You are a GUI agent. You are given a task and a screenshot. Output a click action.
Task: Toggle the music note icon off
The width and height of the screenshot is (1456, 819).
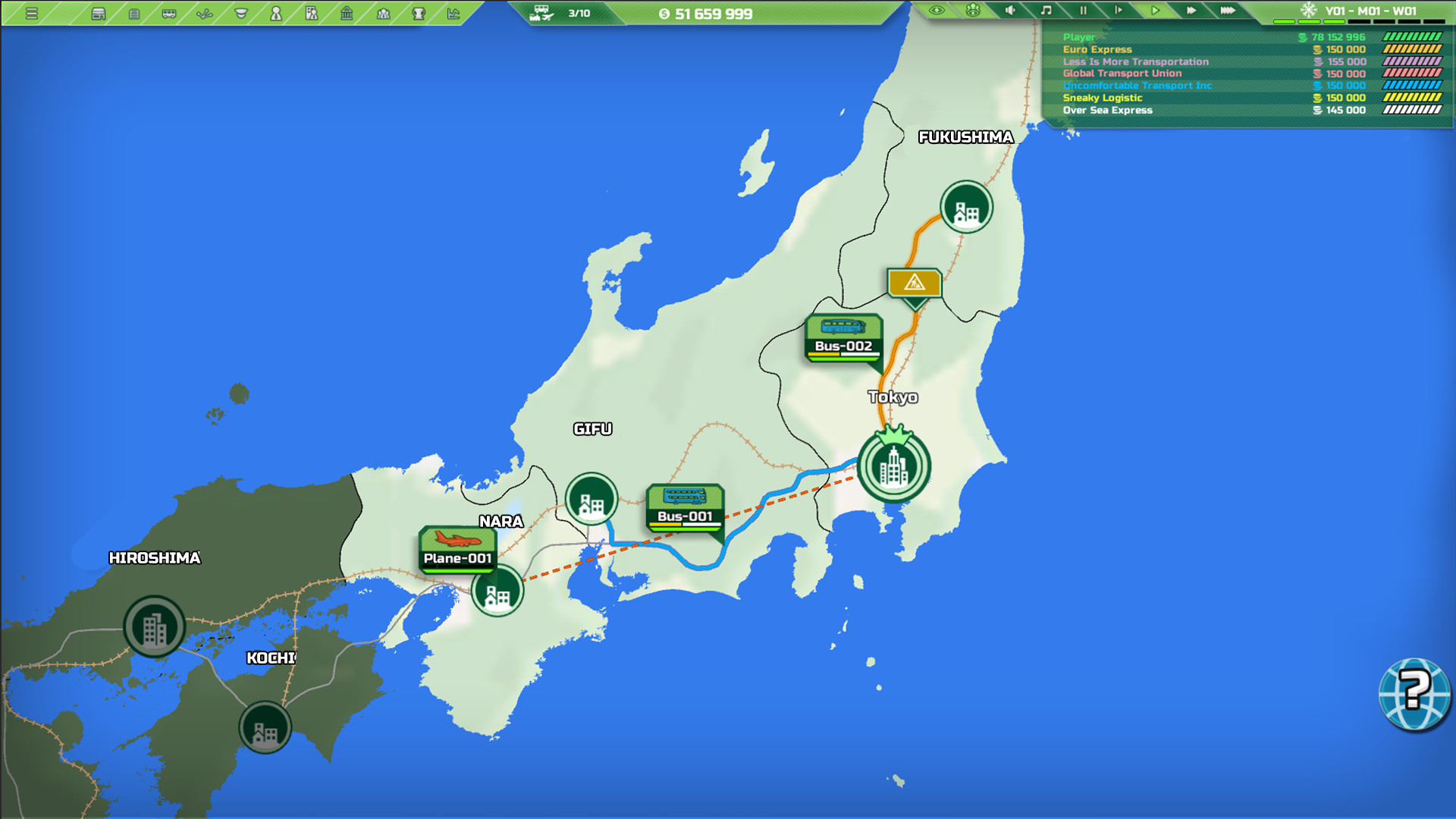pyautogui.click(x=1046, y=11)
